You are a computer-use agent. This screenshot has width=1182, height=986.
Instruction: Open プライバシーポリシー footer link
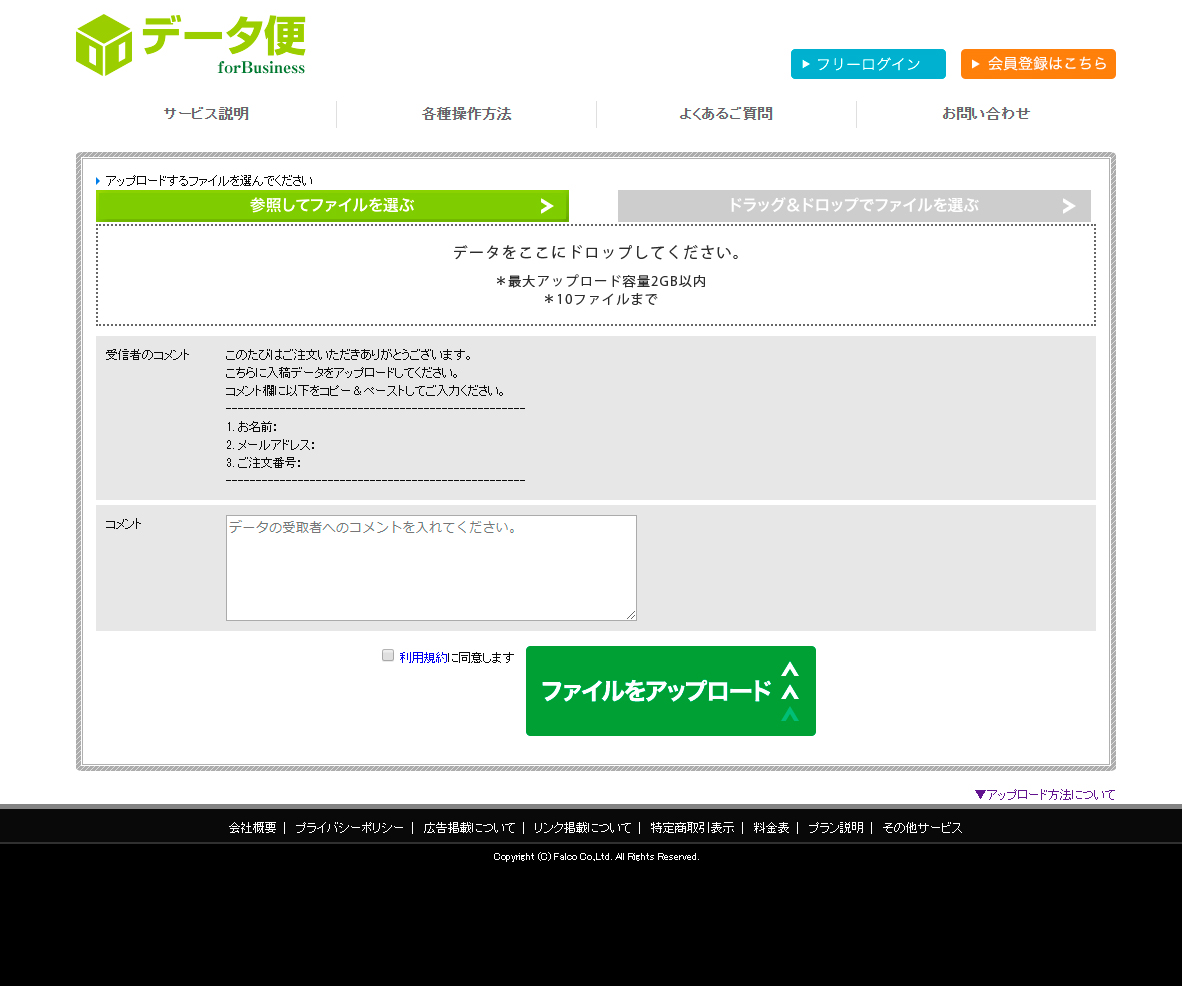click(349, 828)
